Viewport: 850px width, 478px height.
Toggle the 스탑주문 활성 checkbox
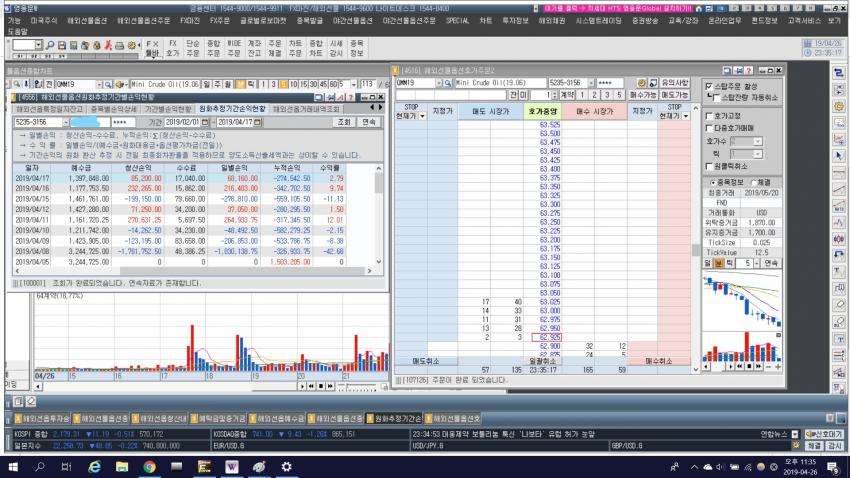pyautogui.click(x=709, y=87)
